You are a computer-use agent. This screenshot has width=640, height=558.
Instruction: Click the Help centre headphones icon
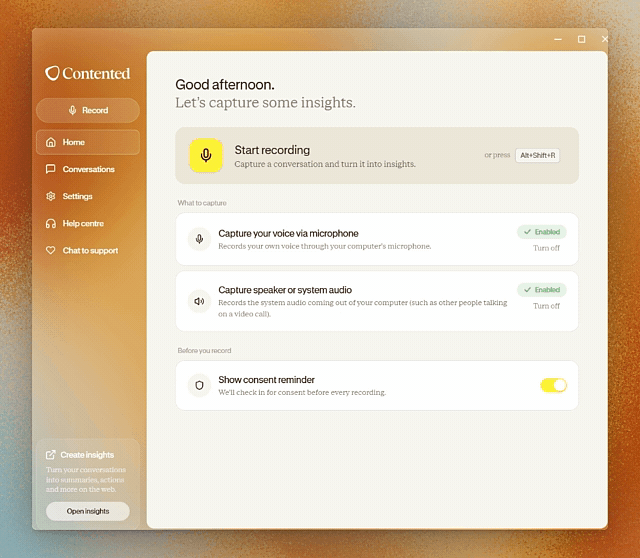coord(51,223)
